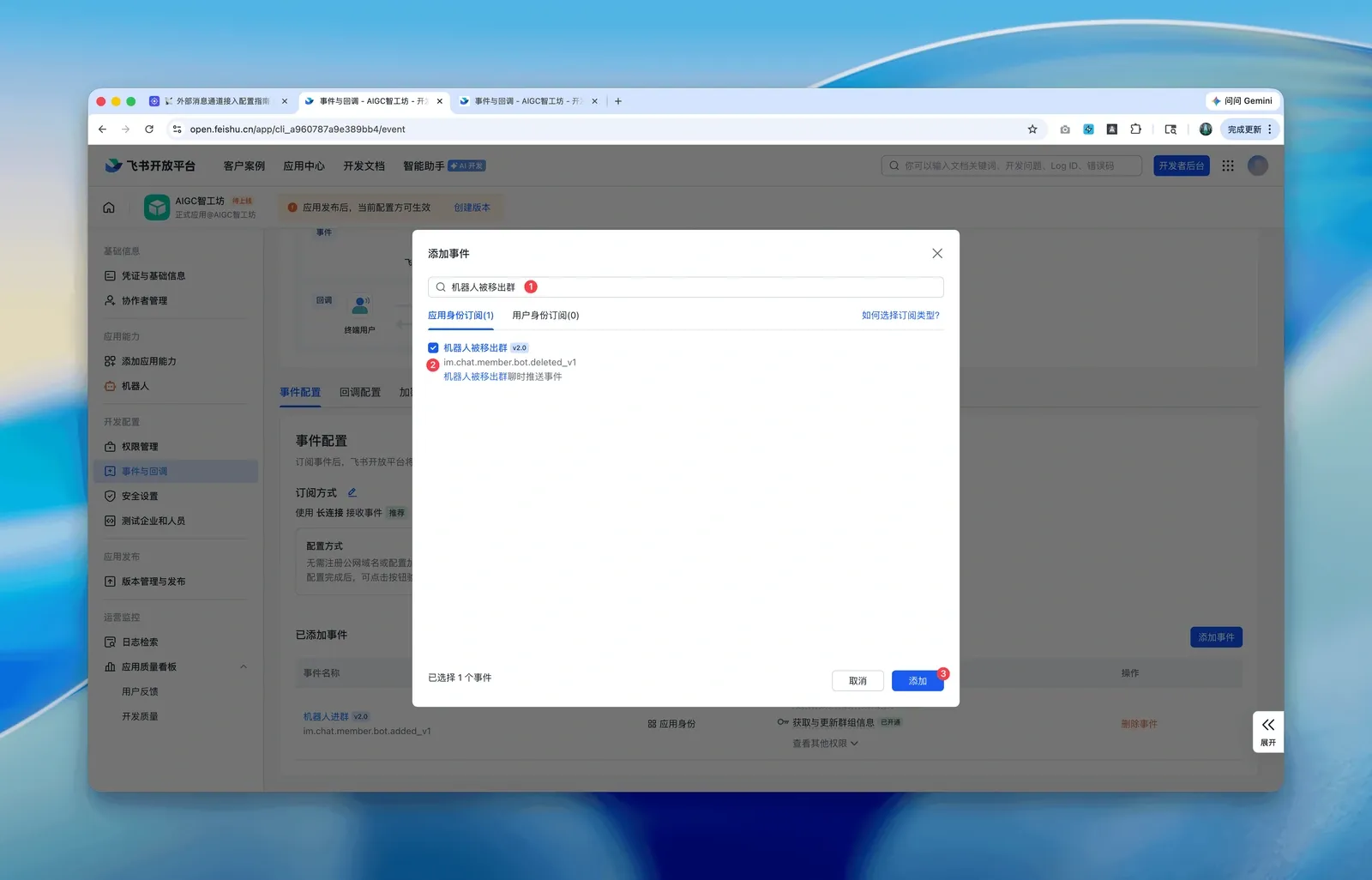Select 事件与回调 in the sidebar
The height and width of the screenshot is (880, 1372).
pyautogui.click(x=176, y=472)
